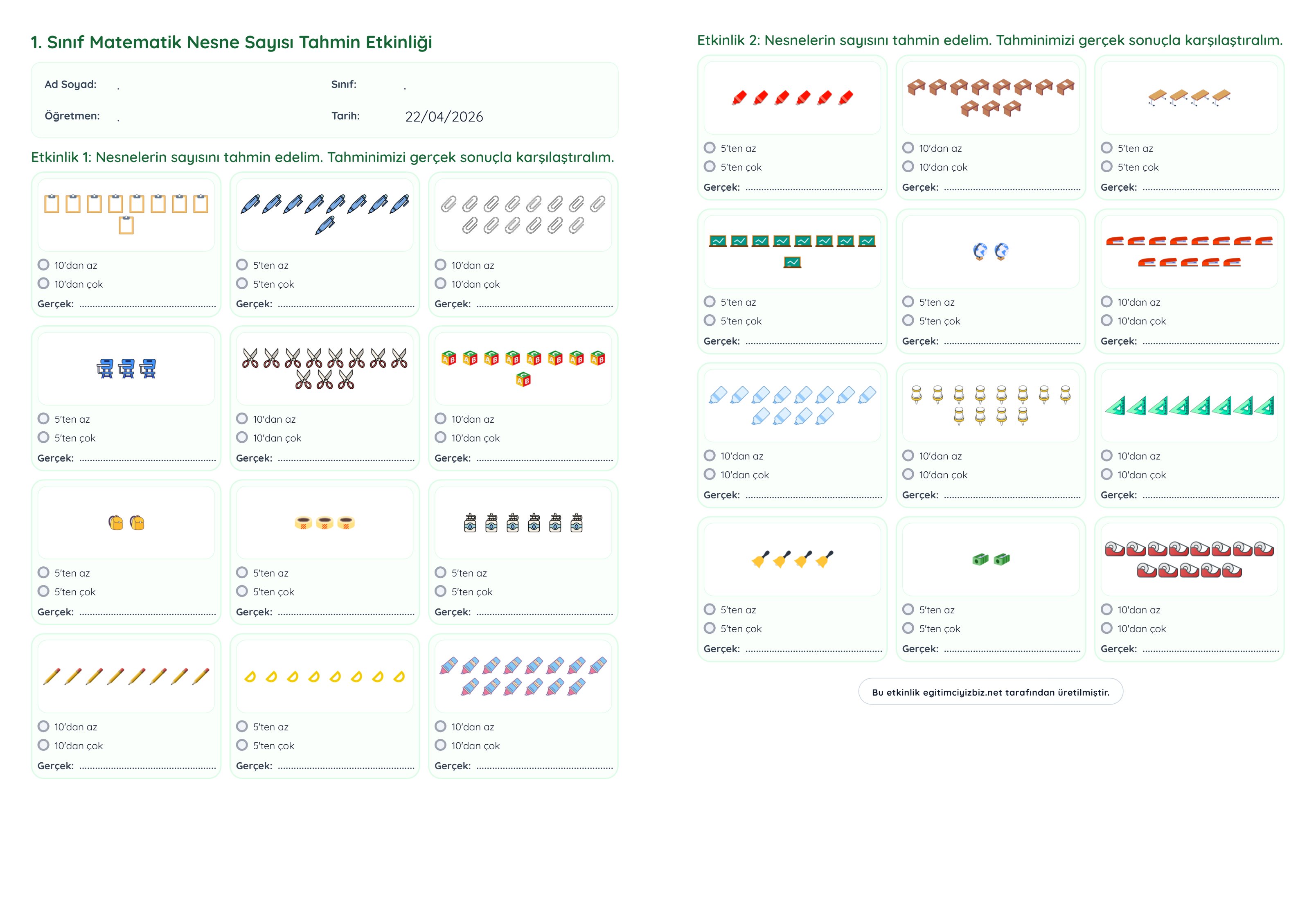Click the single chalkboard below the chalkboard row
The width and height of the screenshot is (1316, 919).
[x=792, y=263]
